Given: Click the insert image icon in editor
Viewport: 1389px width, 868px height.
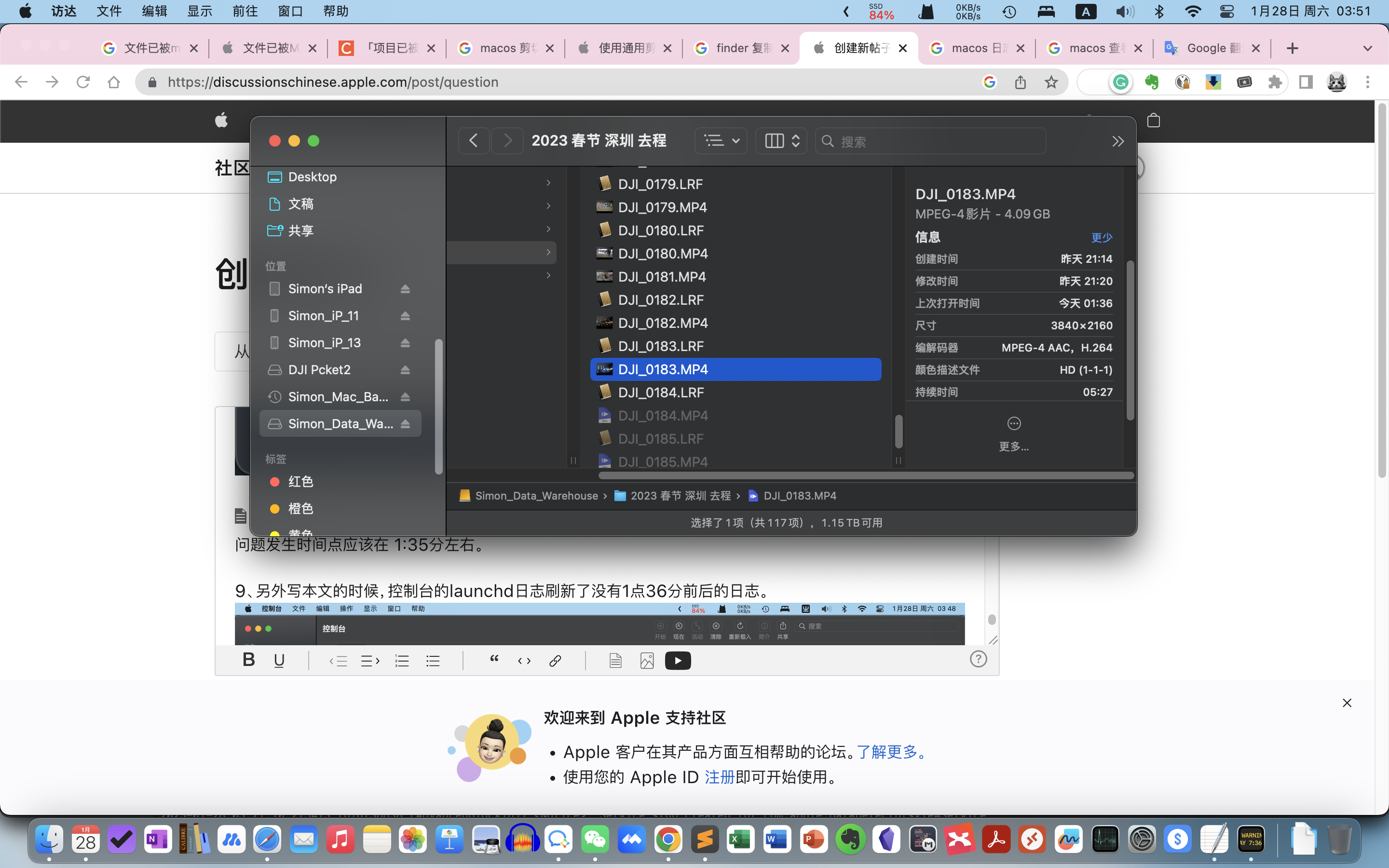Looking at the screenshot, I should 647,661.
